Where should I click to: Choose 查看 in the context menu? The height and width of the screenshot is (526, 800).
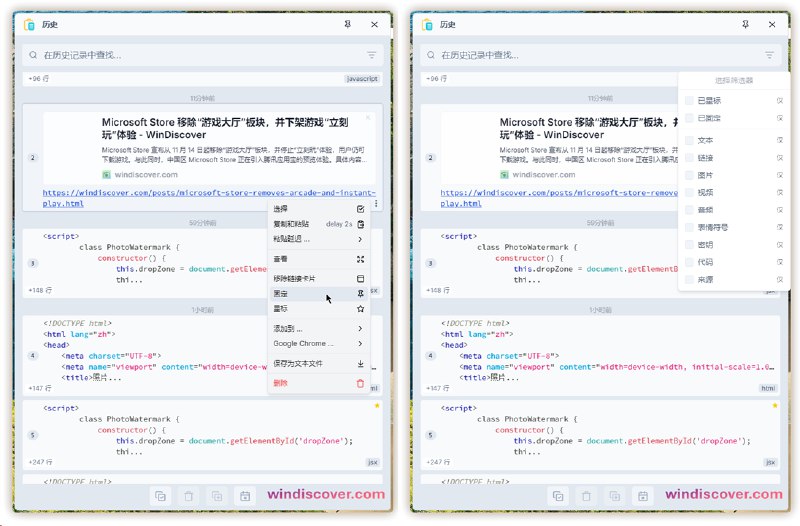tap(318, 259)
